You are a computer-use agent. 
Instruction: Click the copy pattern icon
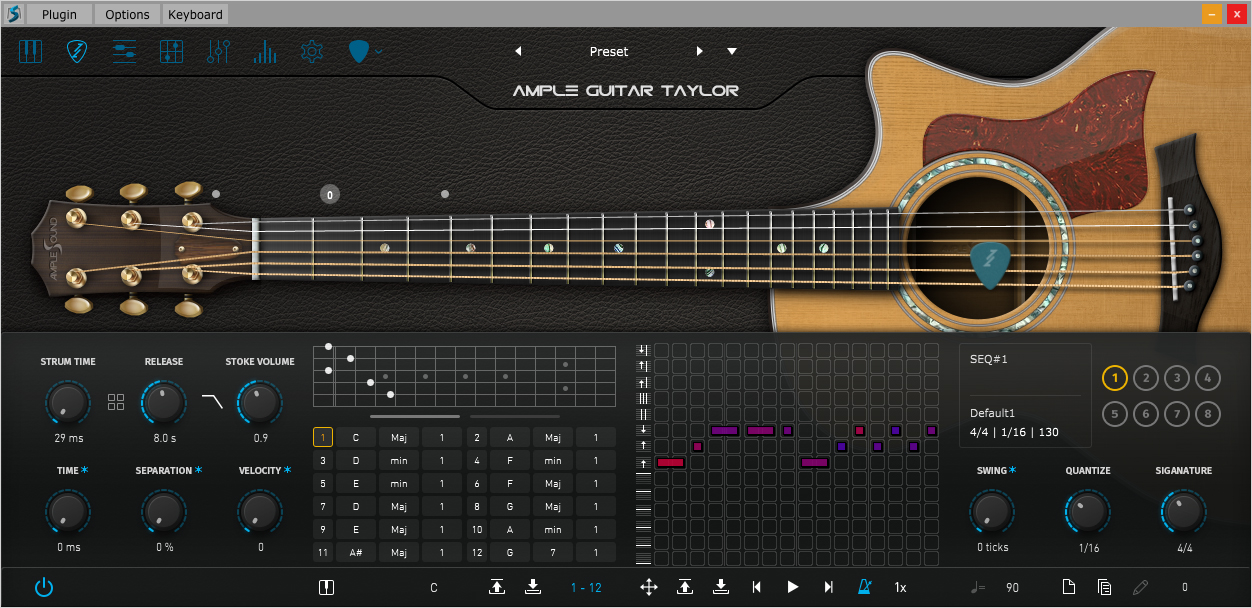[1104, 587]
